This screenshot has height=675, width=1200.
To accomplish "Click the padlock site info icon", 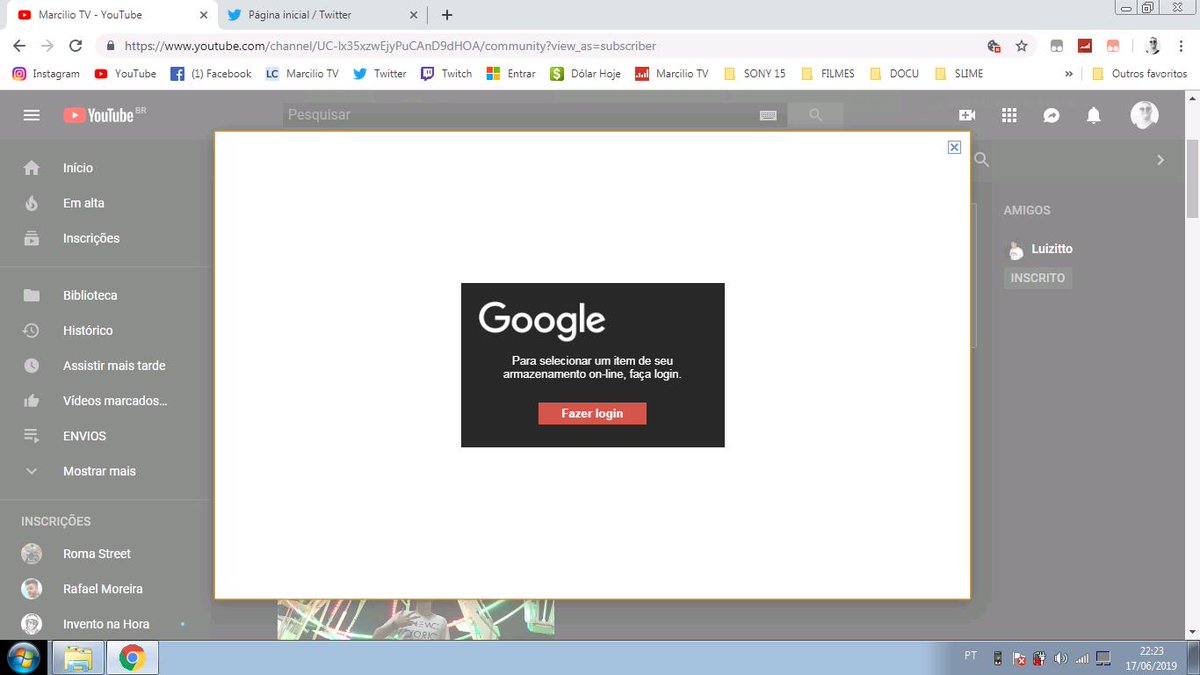I will [109, 46].
